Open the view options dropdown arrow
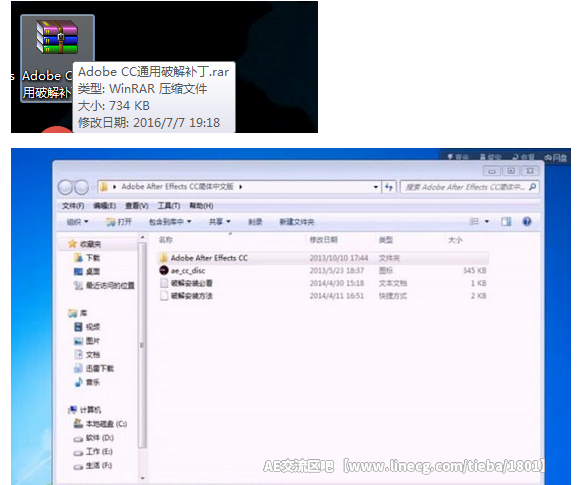Image resolution: width=587 pixels, height=485 pixels. 487,222
